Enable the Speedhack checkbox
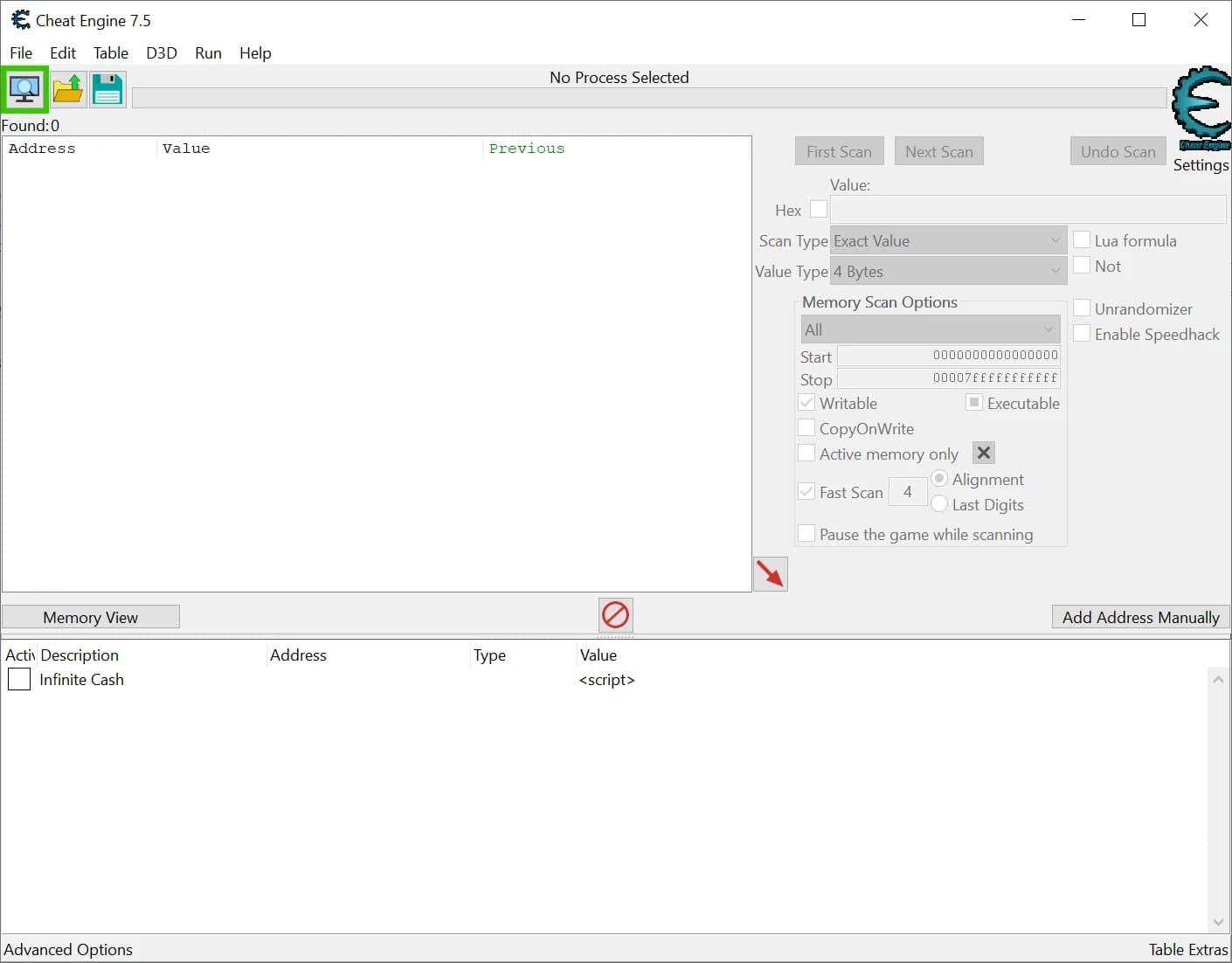The image size is (1232, 963). coord(1082,333)
